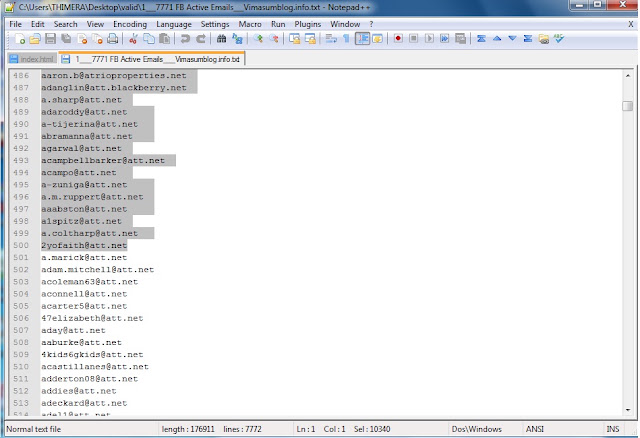640x438 pixels.
Task: Click line adam.mitchell@att.net
Action: point(98,270)
